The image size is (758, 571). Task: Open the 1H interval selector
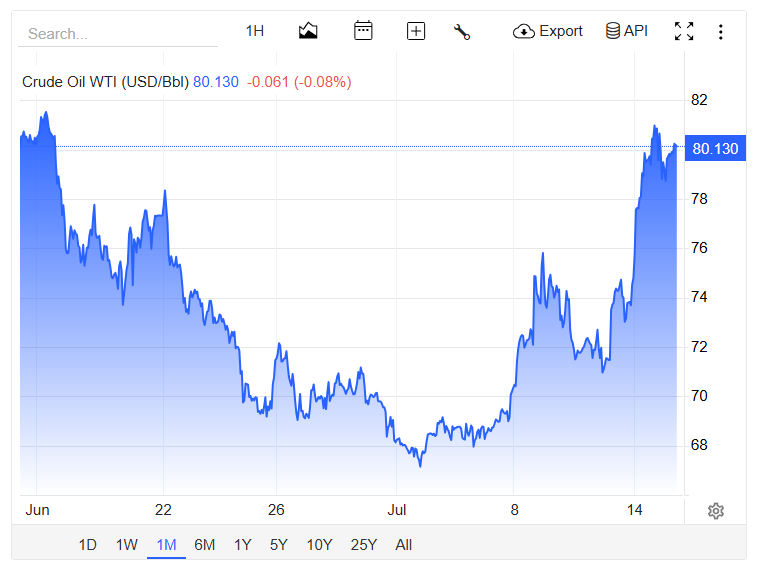[x=255, y=31]
